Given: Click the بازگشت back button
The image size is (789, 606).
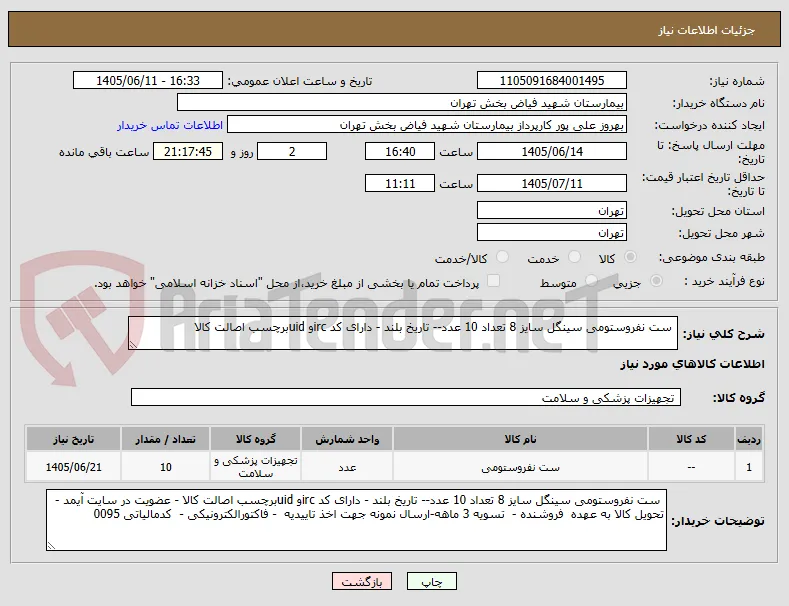Looking at the screenshot, I should coord(362,581).
